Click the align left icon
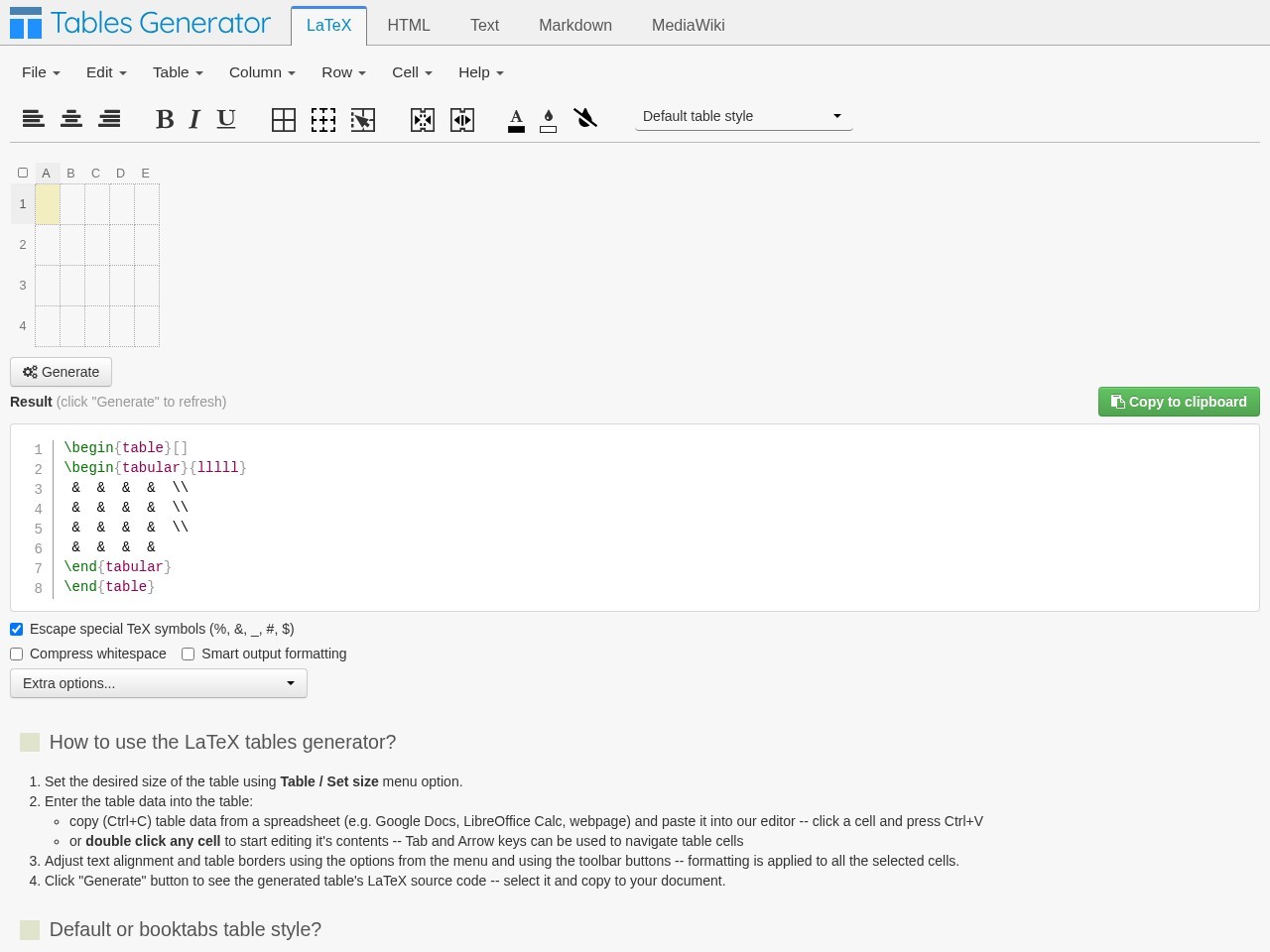This screenshot has height=952, width=1270. pyautogui.click(x=34, y=119)
